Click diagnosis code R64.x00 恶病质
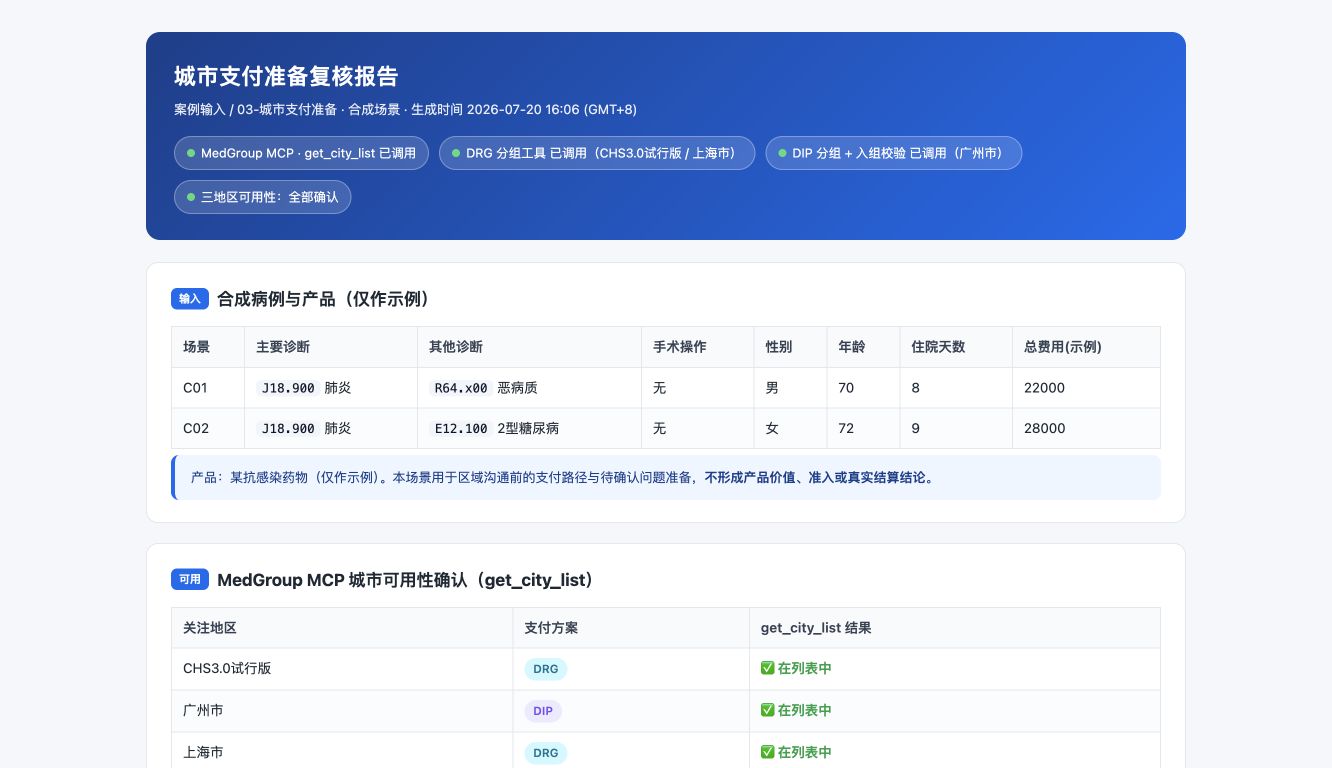Viewport: 1332px width, 768px height. 483,388
